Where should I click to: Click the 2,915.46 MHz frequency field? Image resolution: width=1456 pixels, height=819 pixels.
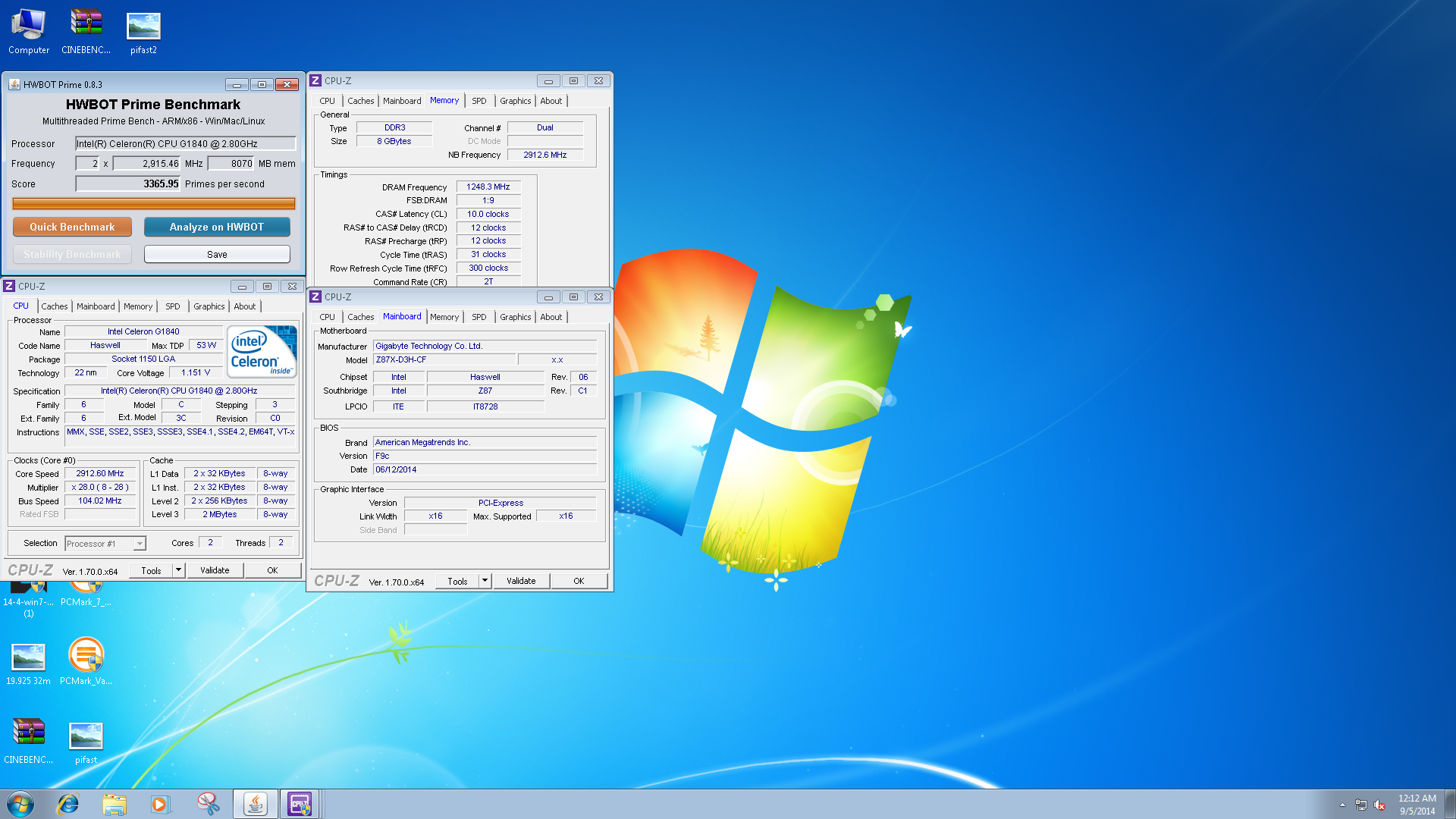(147, 163)
